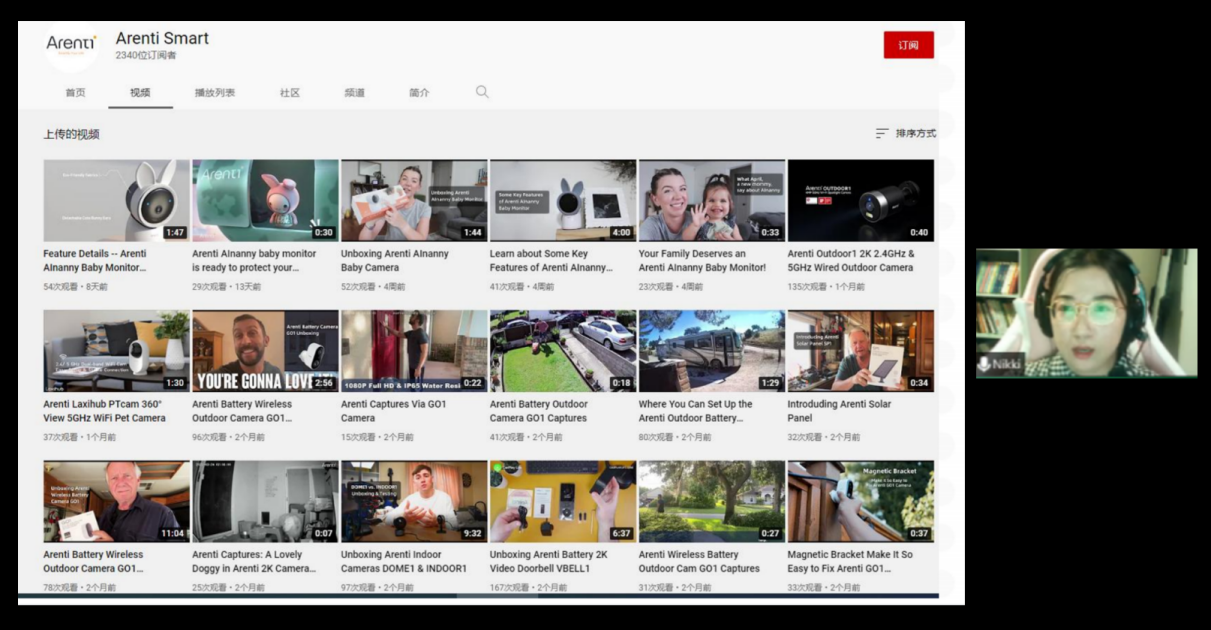The image size is (1211, 630).
Task: Open the channel search magnifier icon
Action: coord(482,92)
